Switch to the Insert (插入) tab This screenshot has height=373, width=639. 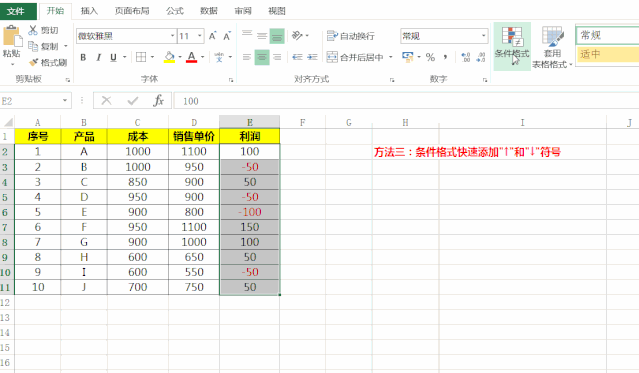(89, 11)
